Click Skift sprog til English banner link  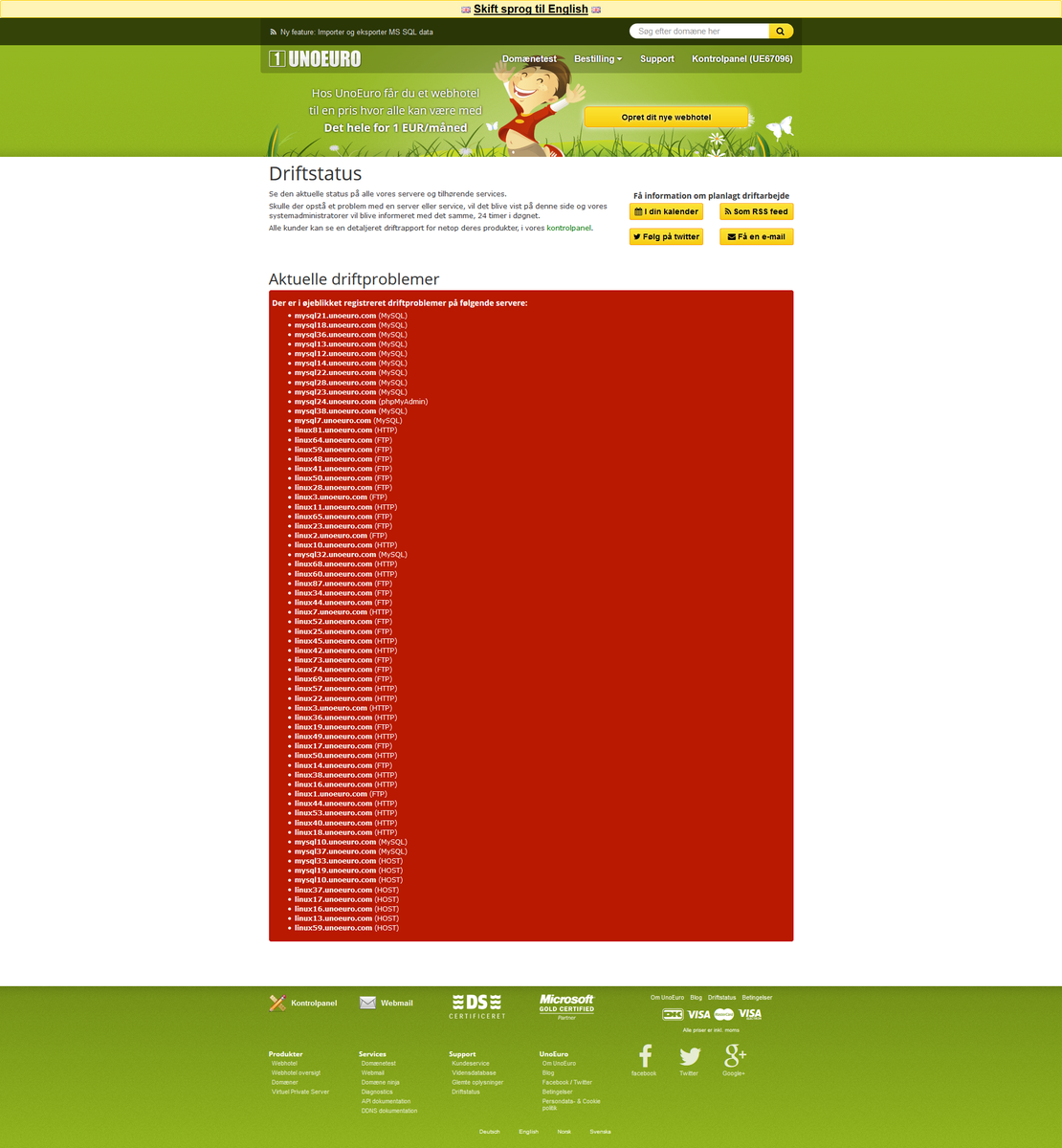point(530,9)
